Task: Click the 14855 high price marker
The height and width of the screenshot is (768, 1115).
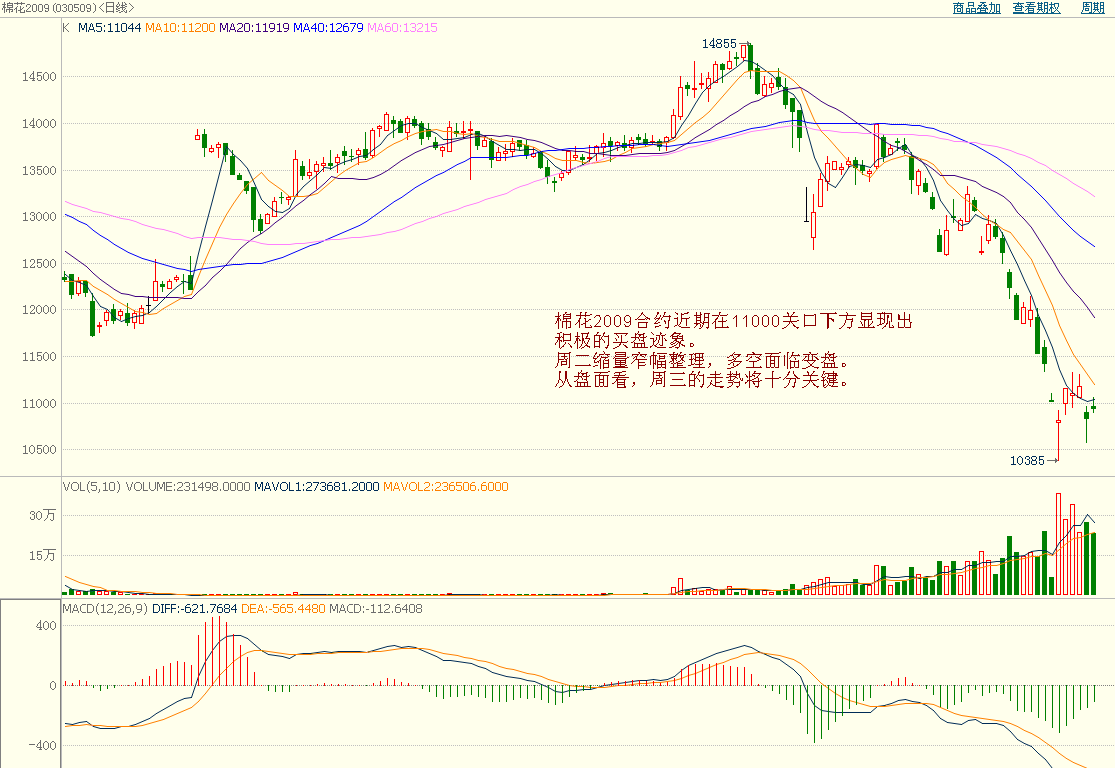Action: (718, 44)
